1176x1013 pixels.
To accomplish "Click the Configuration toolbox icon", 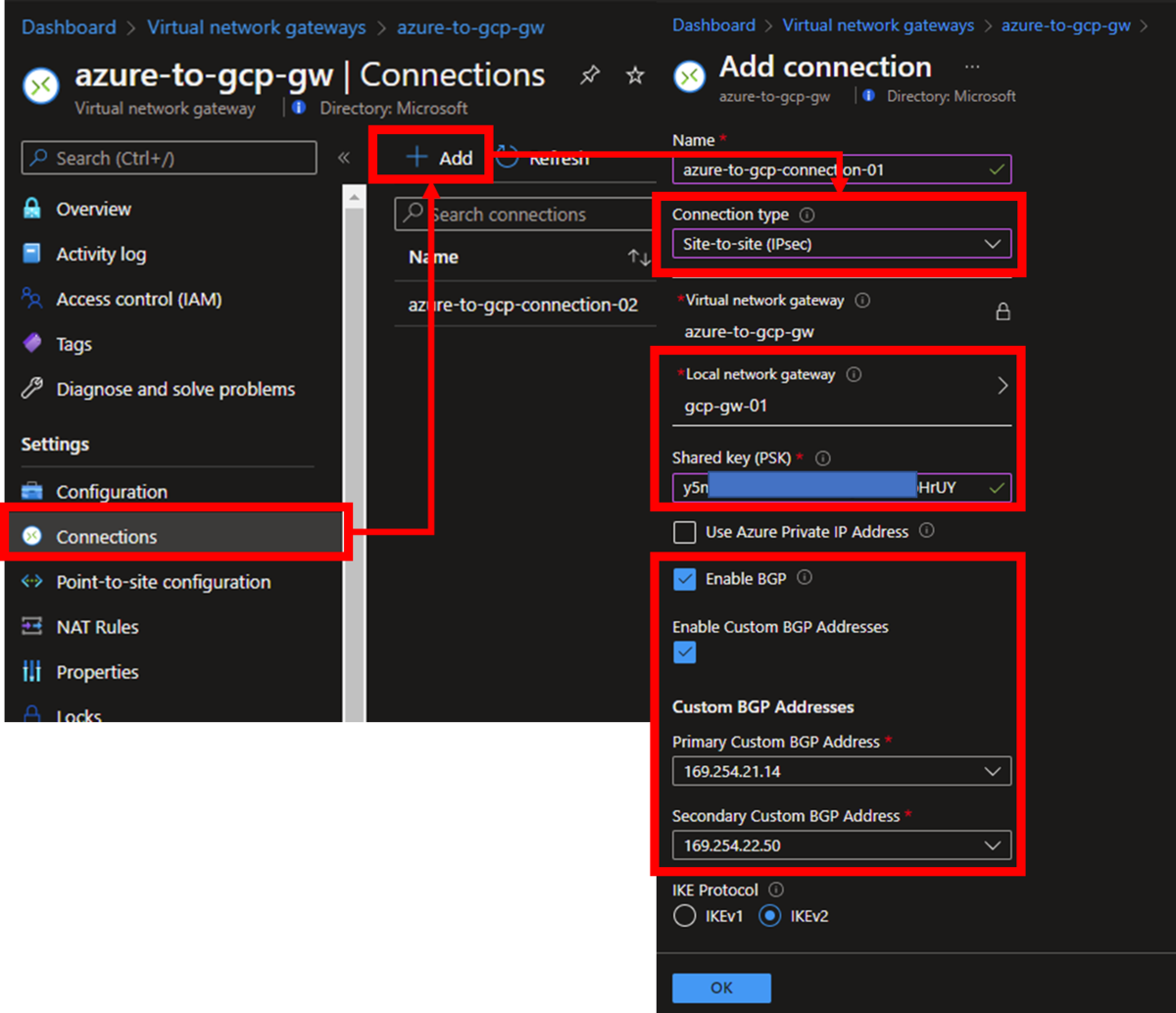I will click(x=32, y=492).
